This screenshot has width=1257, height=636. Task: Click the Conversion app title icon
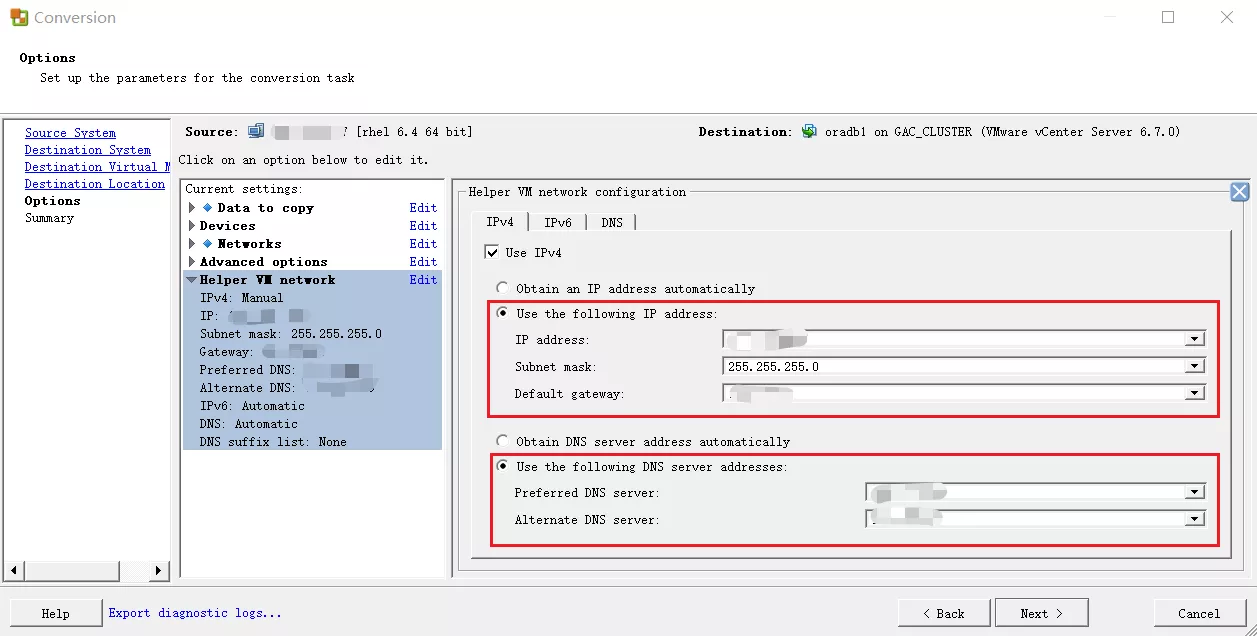18,18
